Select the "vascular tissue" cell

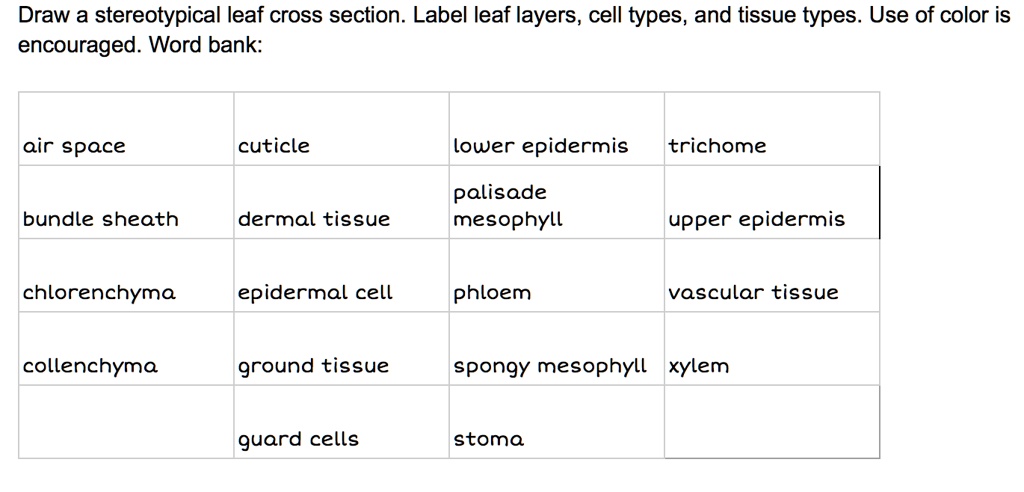[753, 293]
